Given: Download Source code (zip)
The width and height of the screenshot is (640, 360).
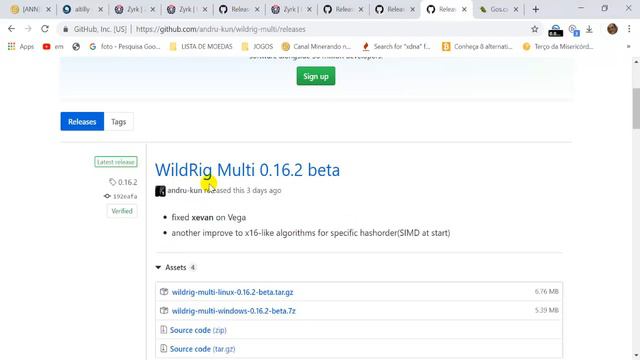Looking at the screenshot, I should click(198, 330).
